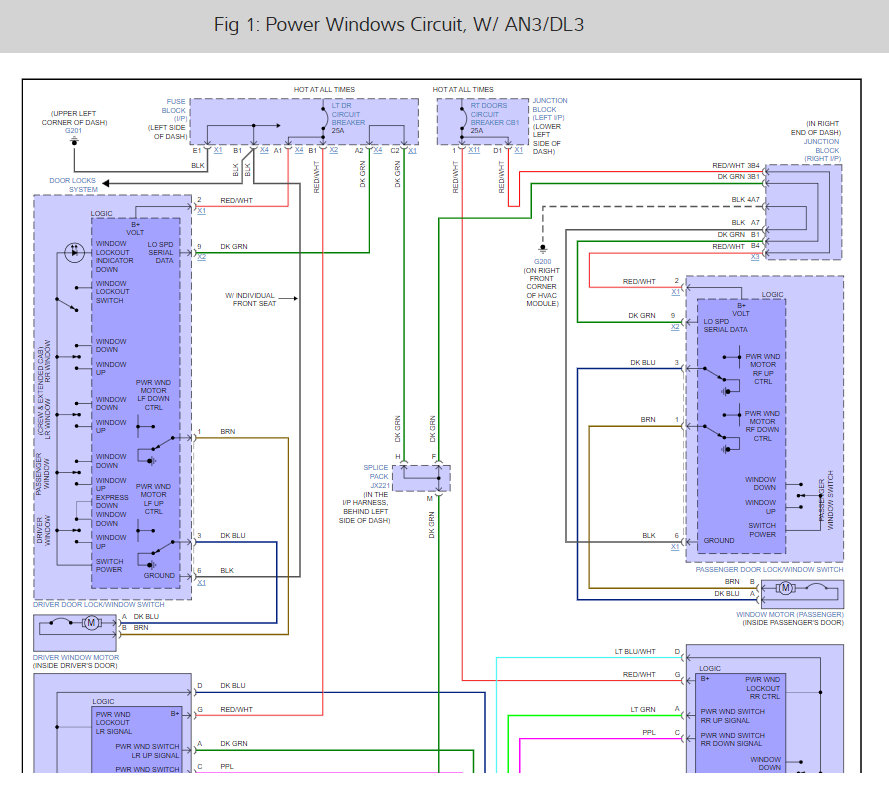The height and width of the screenshot is (803, 889).
Task: Click the W/ INDIVIDUAL FRONT SEAT note
Action: pyautogui.click(x=250, y=299)
